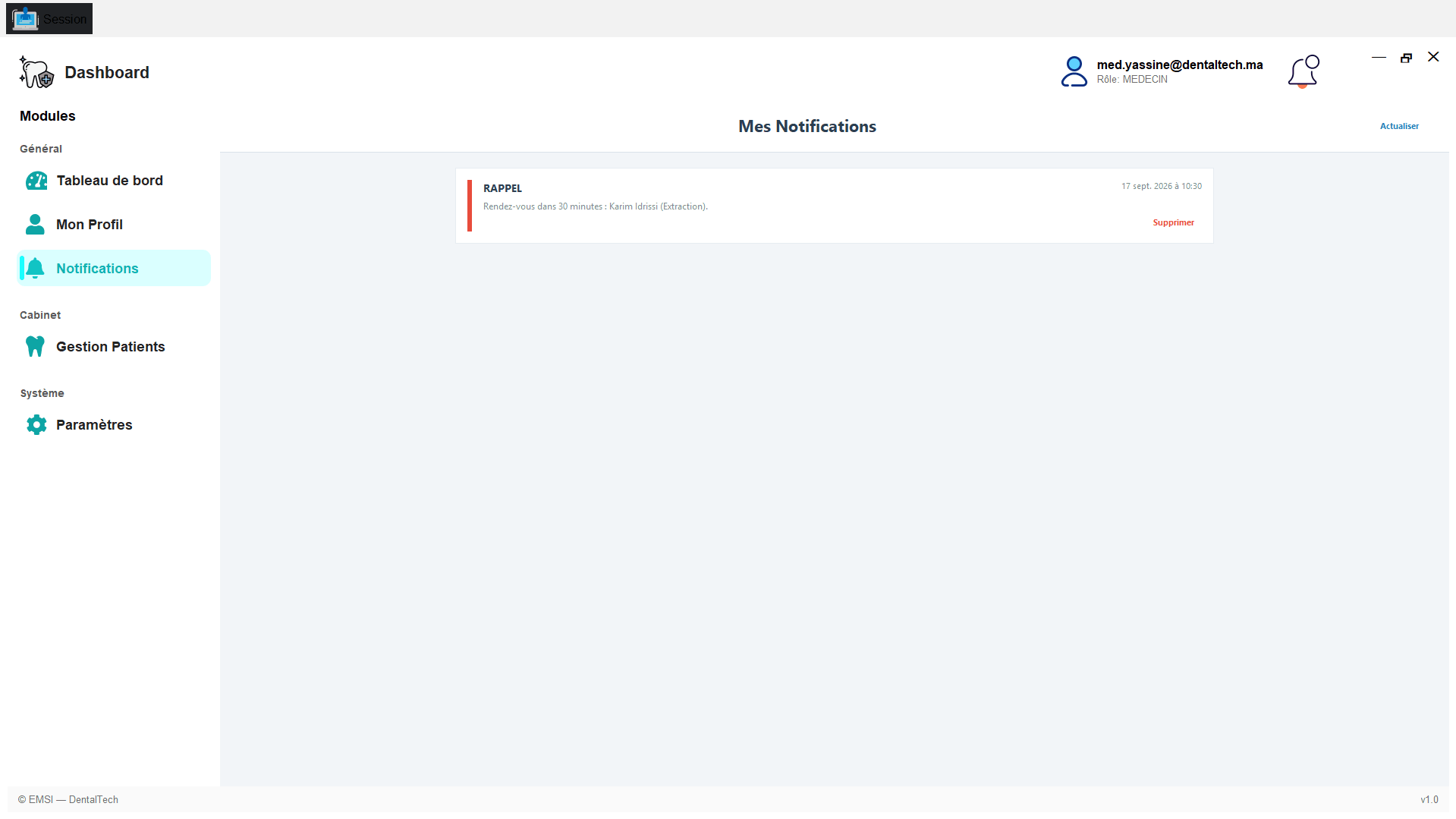Open Paramètres settings entry
1456x819 pixels.
point(114,425)
